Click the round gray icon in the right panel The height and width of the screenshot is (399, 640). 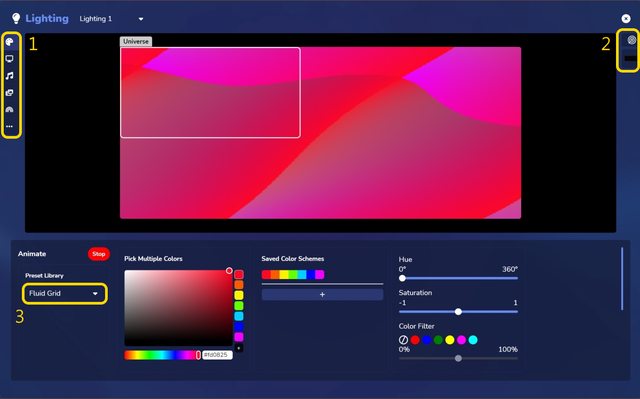pyautogui.click(x=631, y=40)
